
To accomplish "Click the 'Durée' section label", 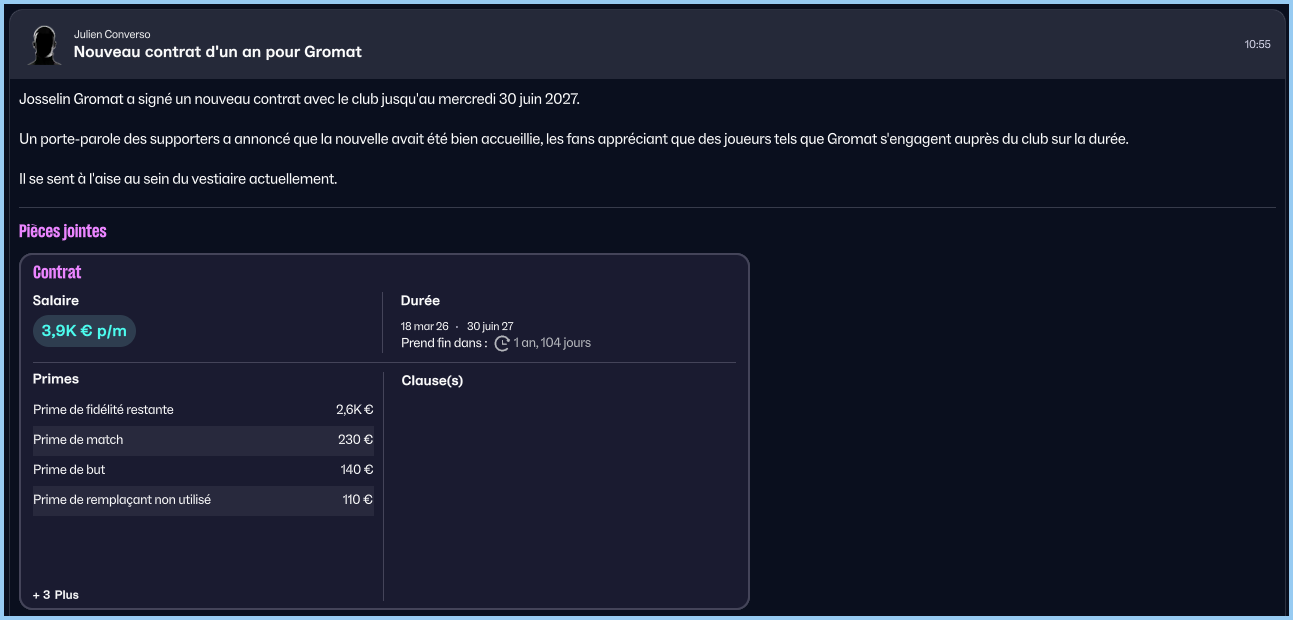I will [420, 300].
